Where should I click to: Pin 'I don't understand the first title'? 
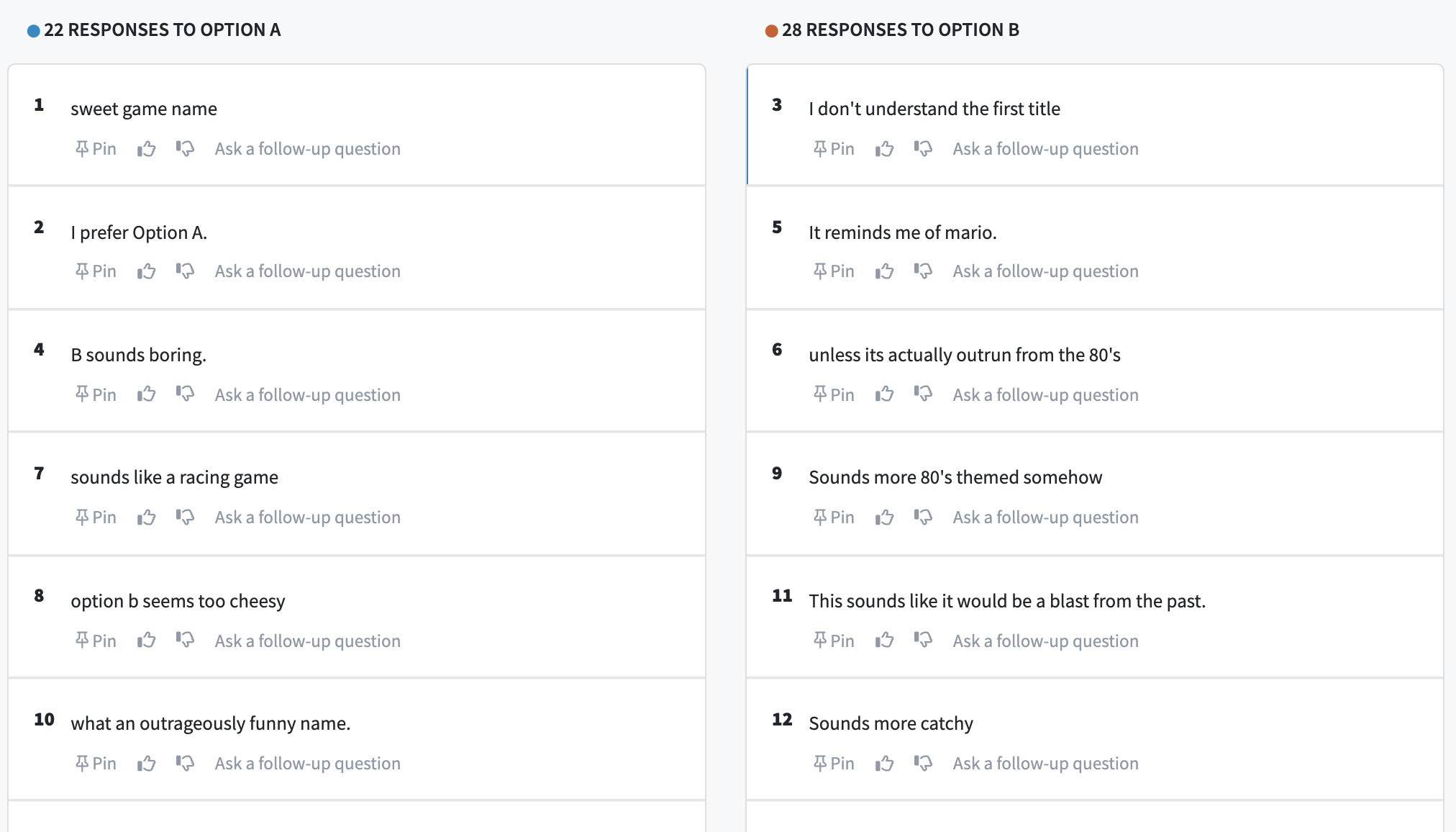pyautogui.click(x=834, y=149)
